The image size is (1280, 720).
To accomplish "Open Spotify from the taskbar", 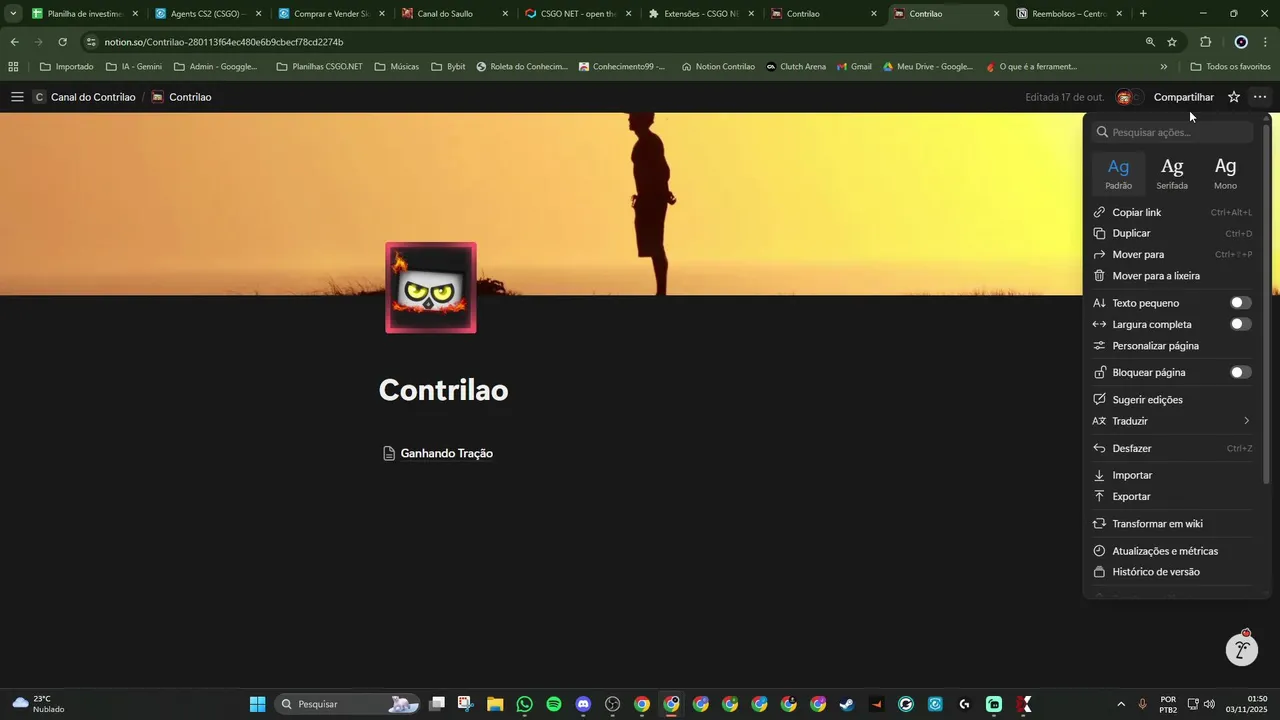I will point(554,704).
